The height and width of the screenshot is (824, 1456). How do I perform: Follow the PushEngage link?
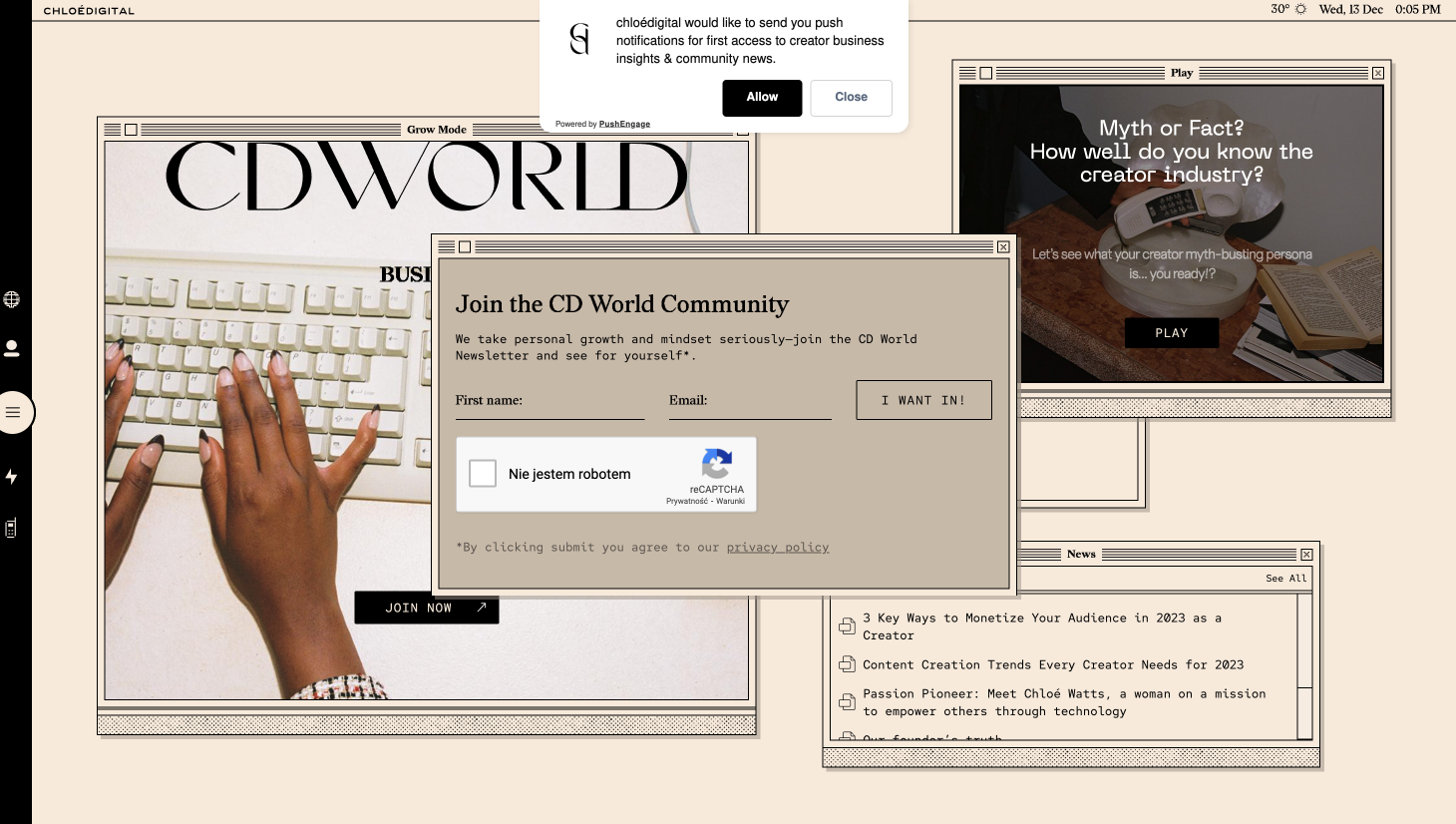(x=624, y=125)
